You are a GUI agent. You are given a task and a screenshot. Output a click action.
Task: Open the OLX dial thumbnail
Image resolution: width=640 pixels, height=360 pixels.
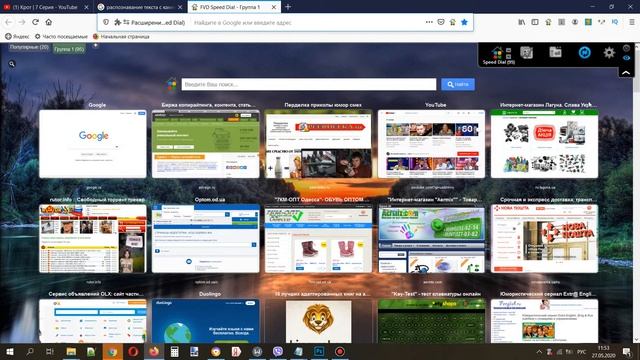[93, 321]
